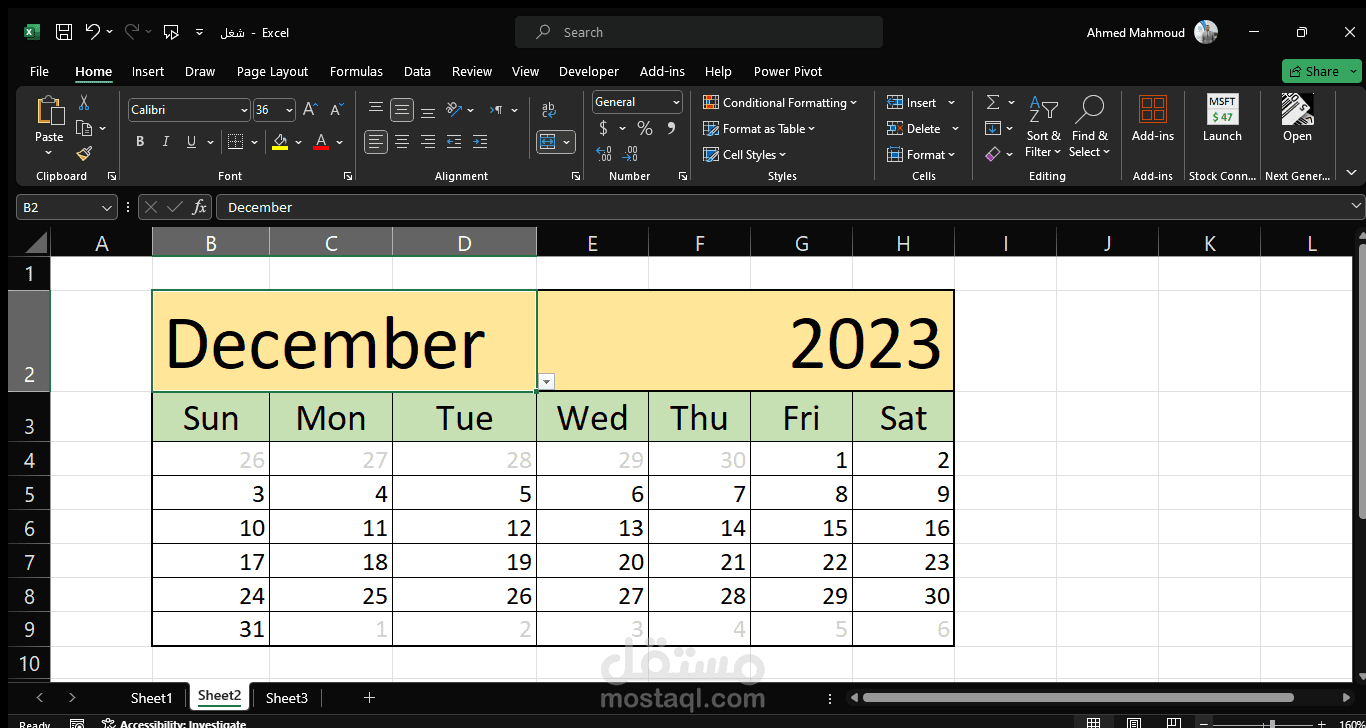This screenshot has height=728, width=1366.
Task: Click the green Share button
Action: coord(1321,71)
